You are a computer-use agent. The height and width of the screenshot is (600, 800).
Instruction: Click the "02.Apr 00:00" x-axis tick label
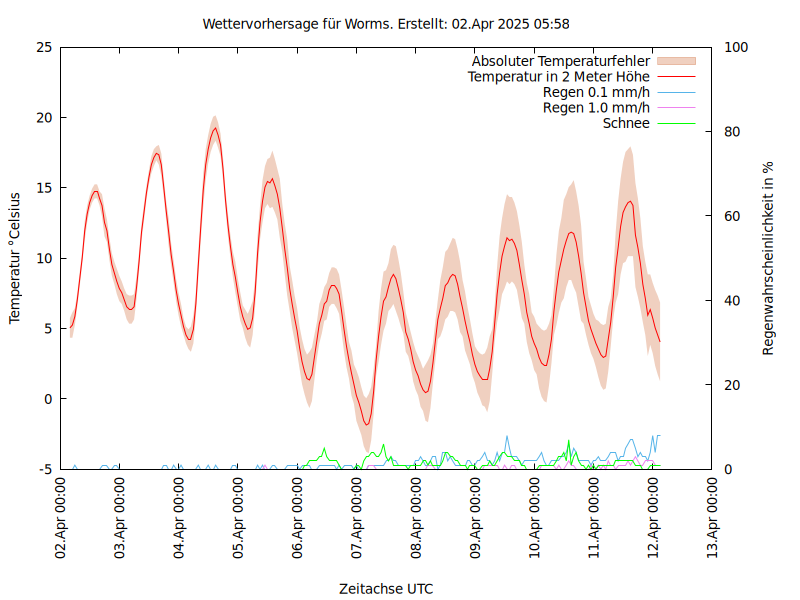61,520
